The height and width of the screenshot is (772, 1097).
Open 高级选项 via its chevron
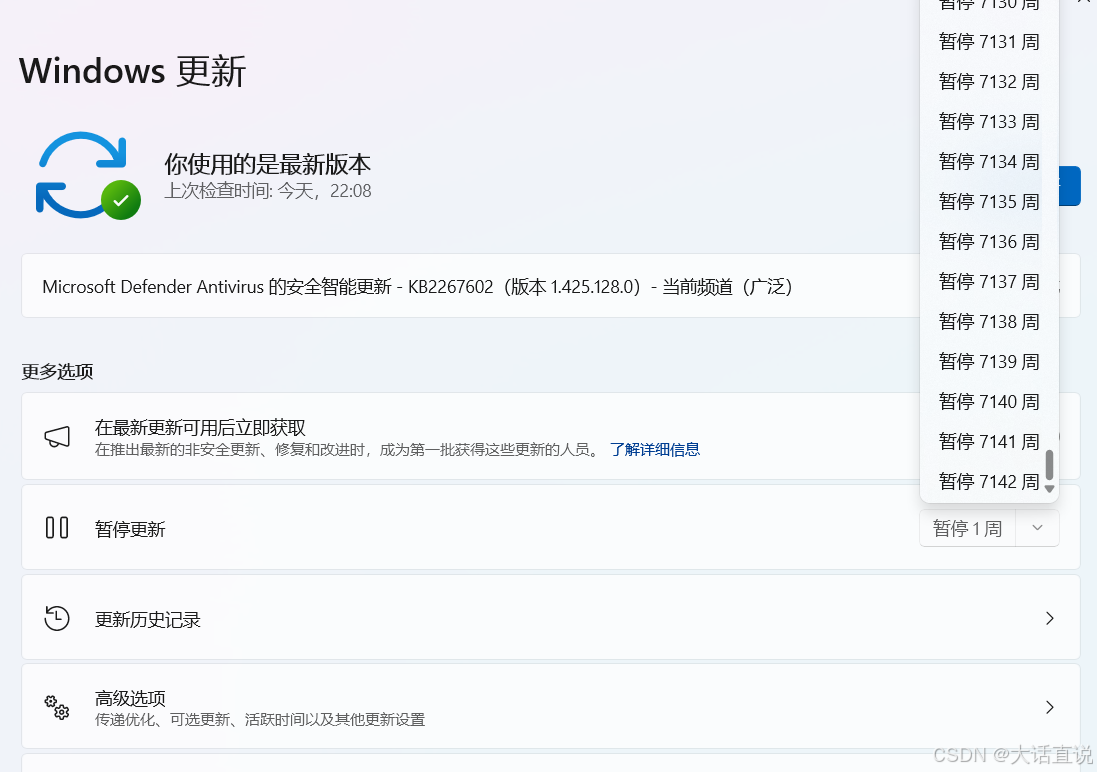click(1049, 707)
